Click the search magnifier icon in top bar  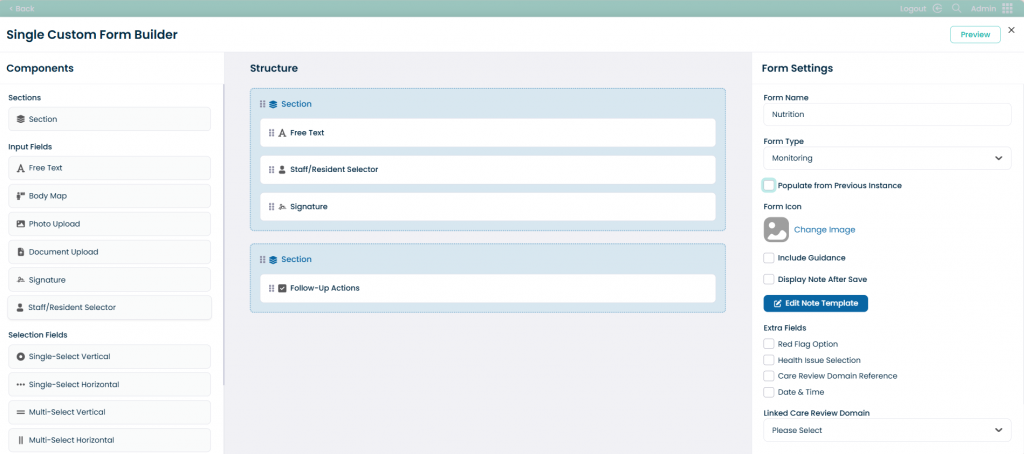[956, 8]
